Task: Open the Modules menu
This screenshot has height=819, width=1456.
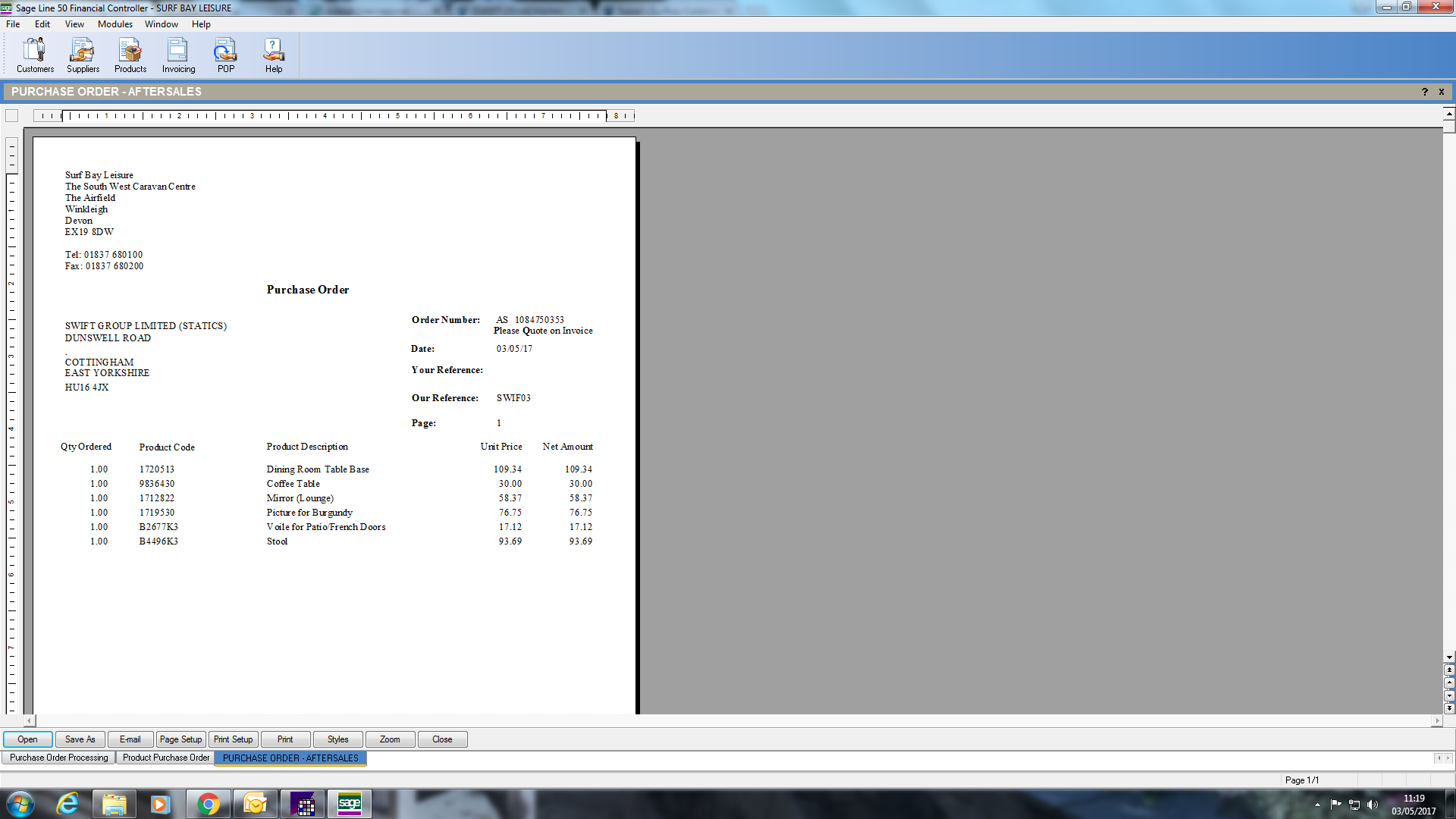Action: (115, 24)
